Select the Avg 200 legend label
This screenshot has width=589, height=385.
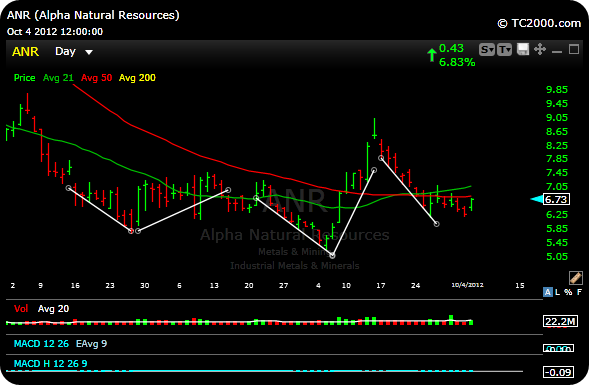pyautogui.click(x=137, y=78)
